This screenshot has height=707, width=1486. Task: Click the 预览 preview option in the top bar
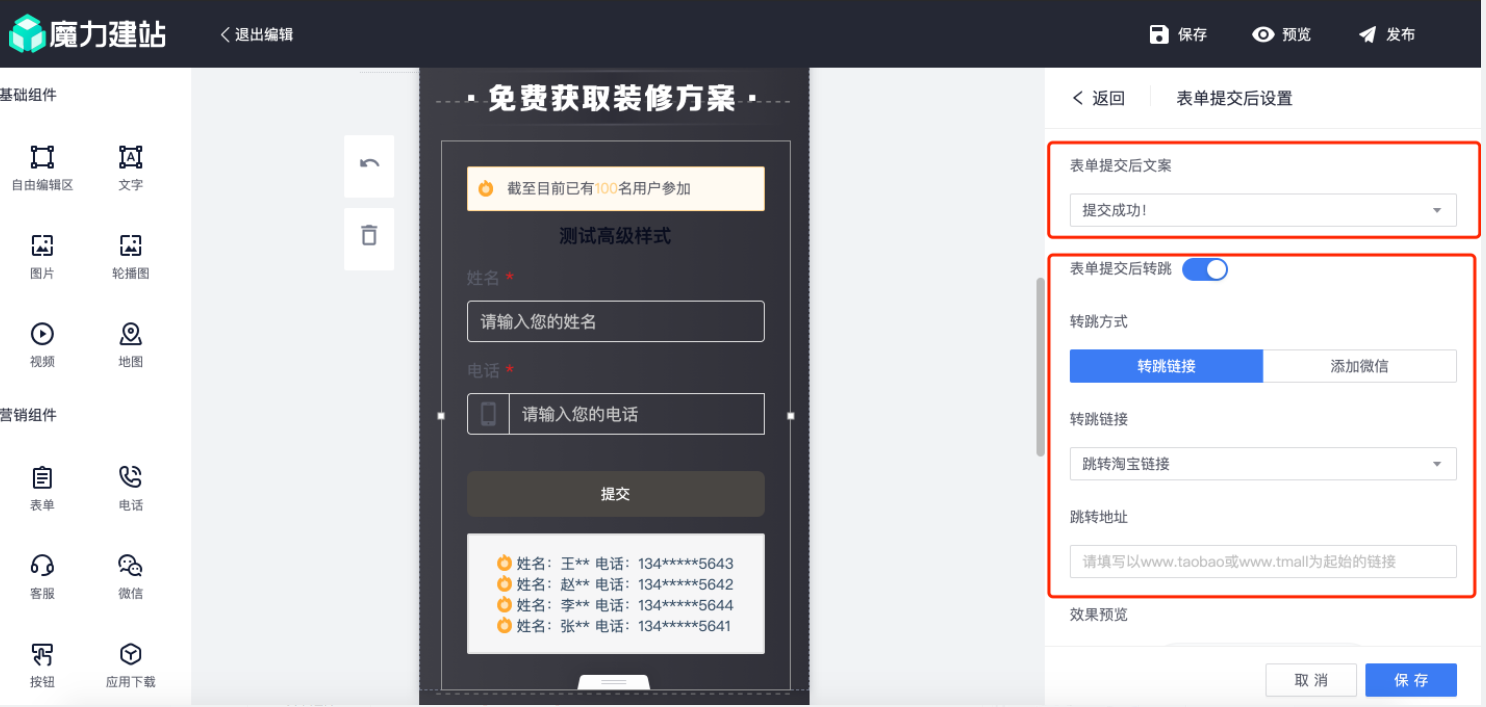tap(1283, 33)
